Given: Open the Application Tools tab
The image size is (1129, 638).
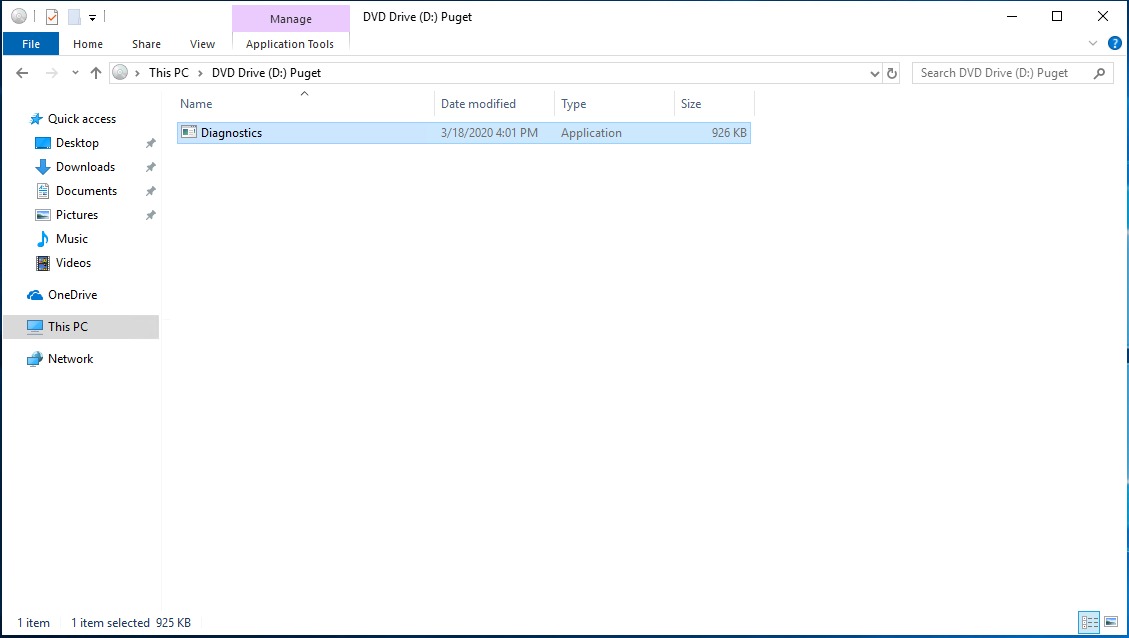Looking at the screenshot, I should (290, 44).
